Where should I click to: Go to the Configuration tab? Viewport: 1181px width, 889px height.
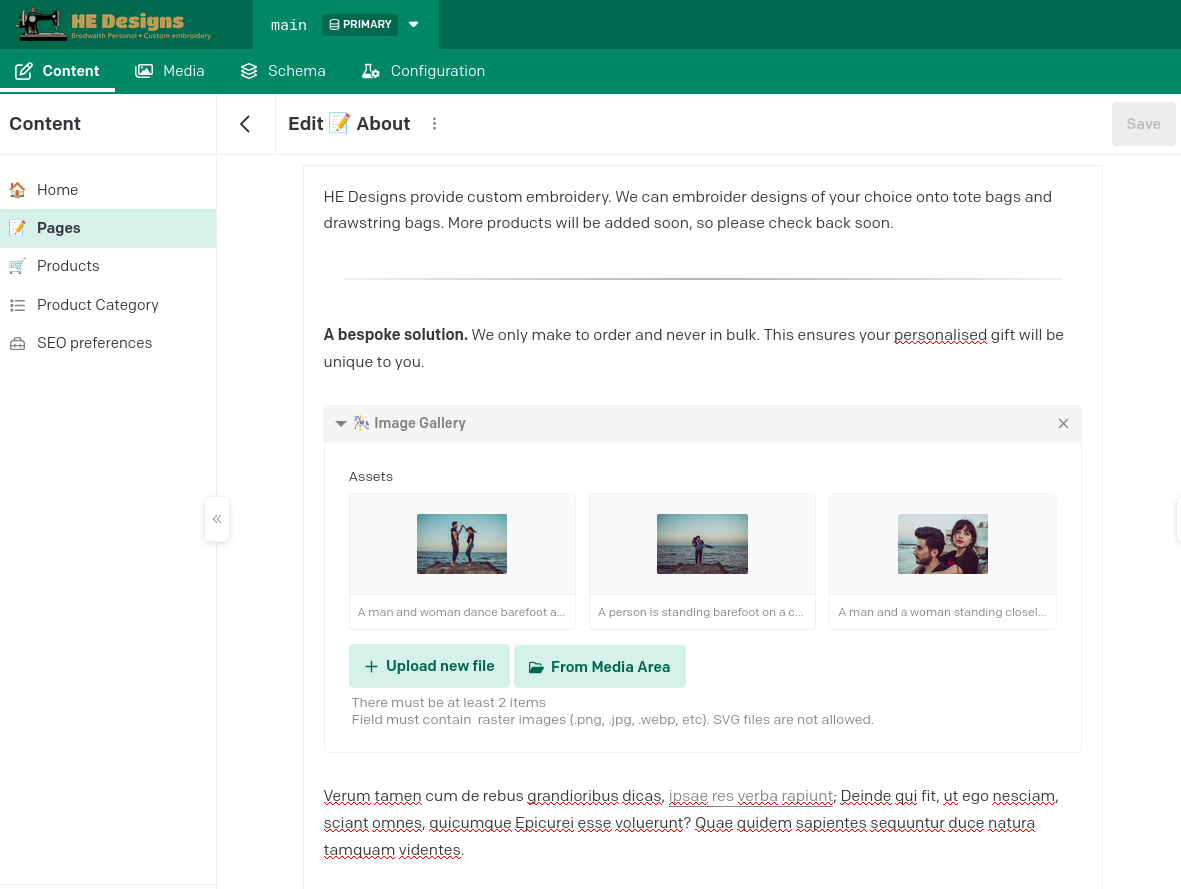click(423, 71)
